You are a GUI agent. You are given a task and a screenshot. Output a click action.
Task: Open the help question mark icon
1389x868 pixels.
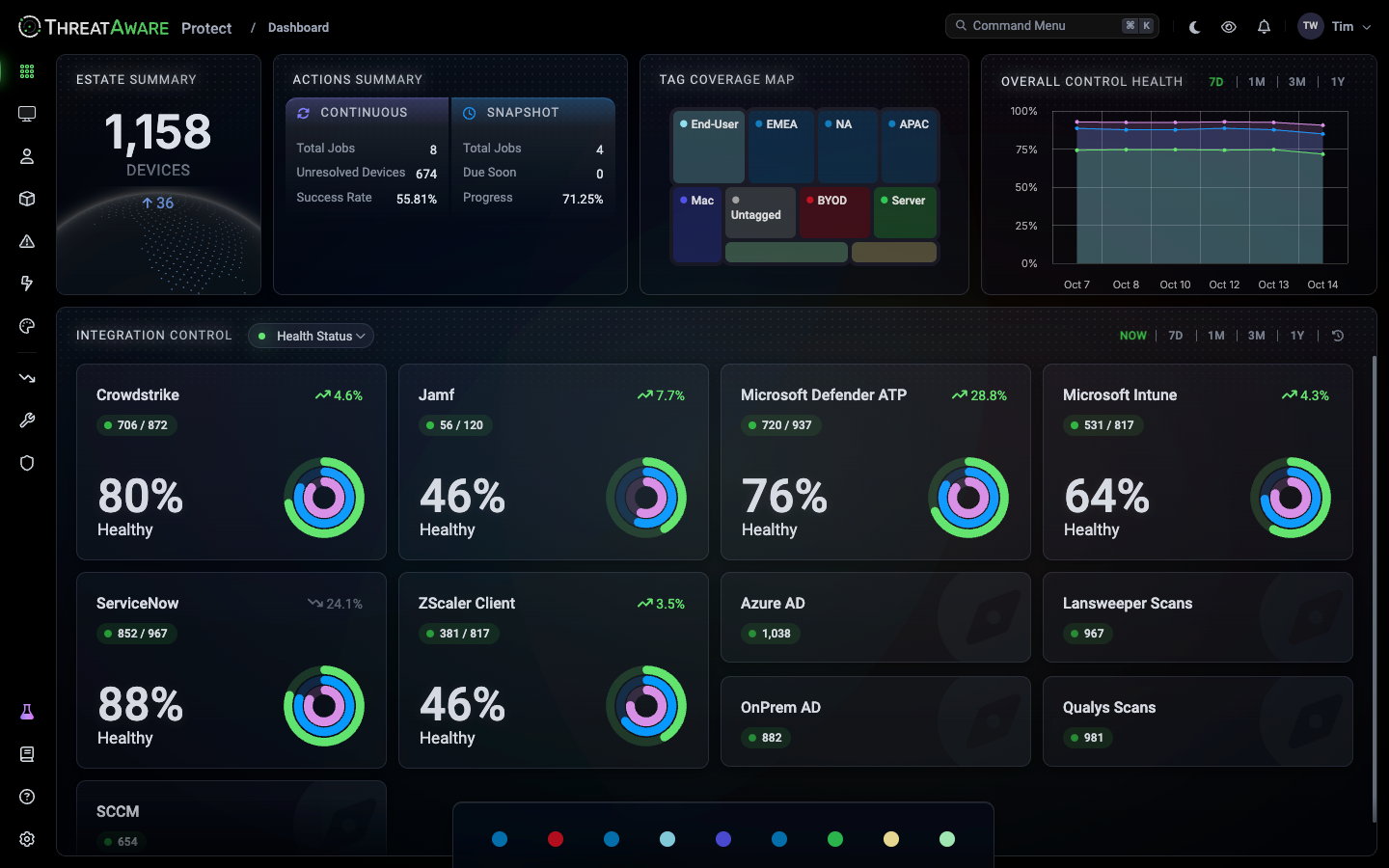(27, 797)
